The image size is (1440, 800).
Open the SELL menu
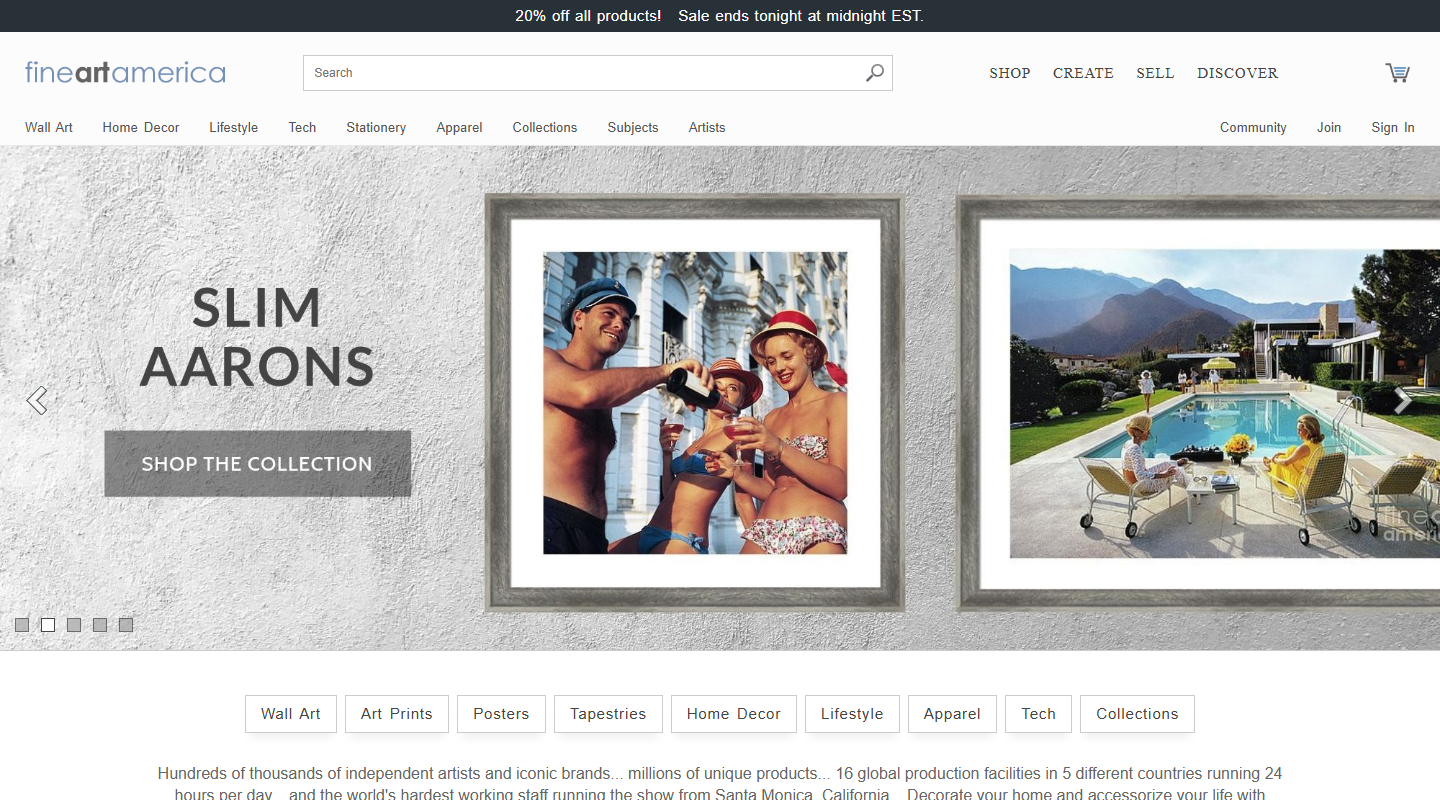(x=1155, y=73)
